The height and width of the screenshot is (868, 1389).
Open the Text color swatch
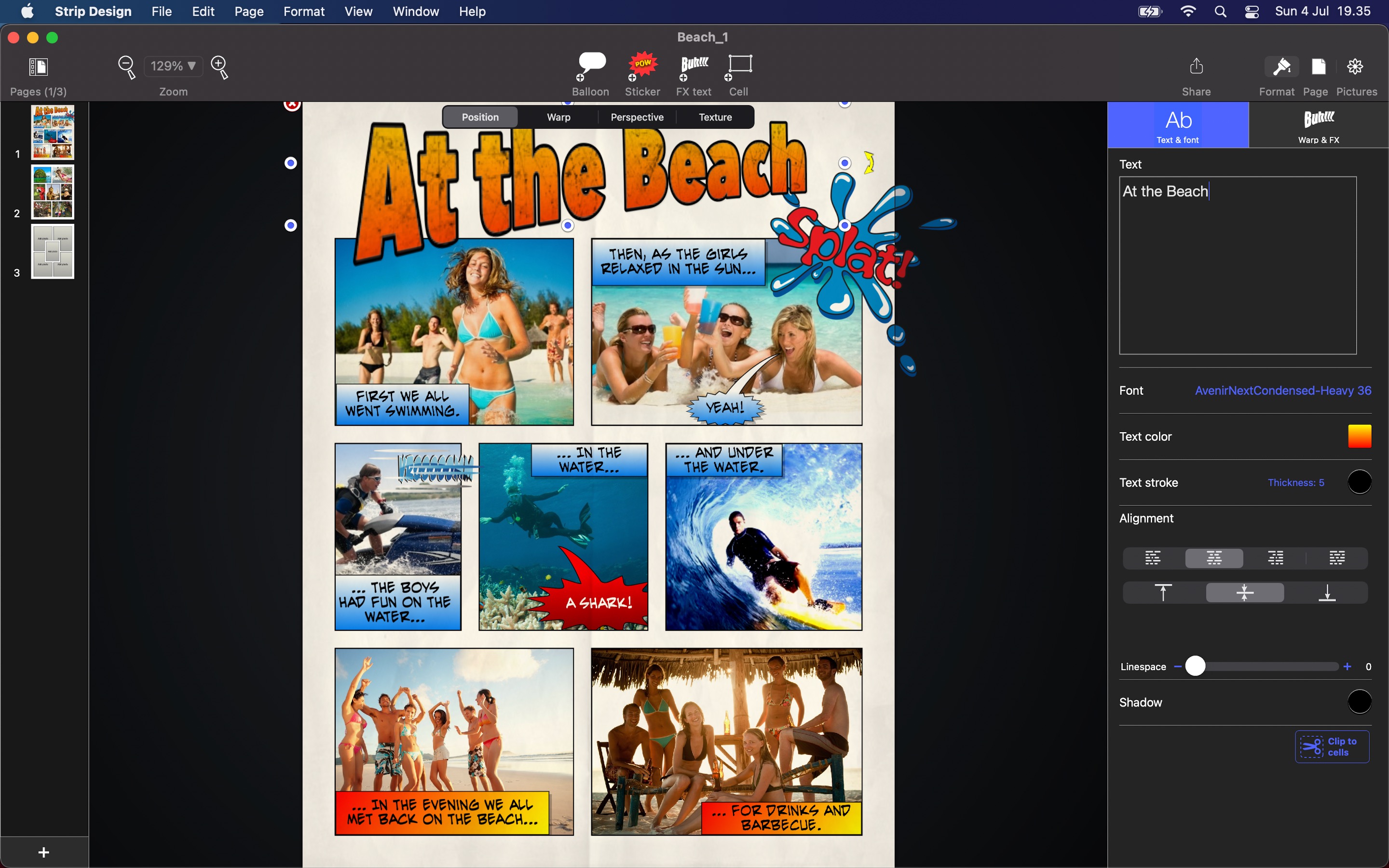point(1359,436)
